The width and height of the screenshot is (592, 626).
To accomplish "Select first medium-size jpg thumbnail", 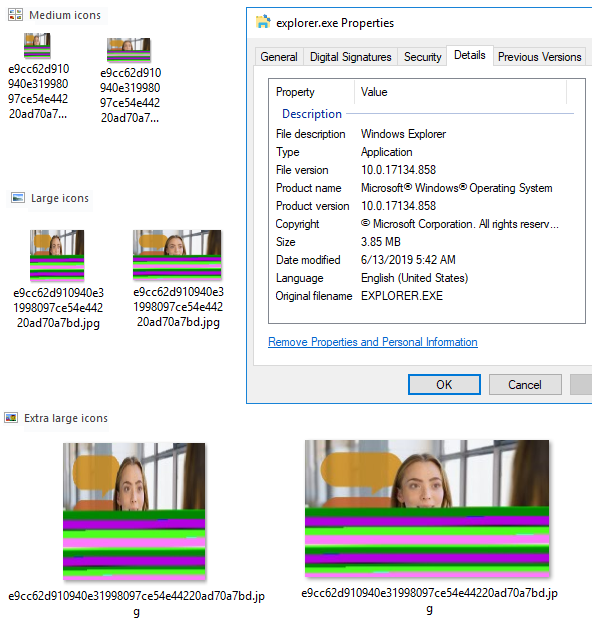I will [x=37, y=45].
